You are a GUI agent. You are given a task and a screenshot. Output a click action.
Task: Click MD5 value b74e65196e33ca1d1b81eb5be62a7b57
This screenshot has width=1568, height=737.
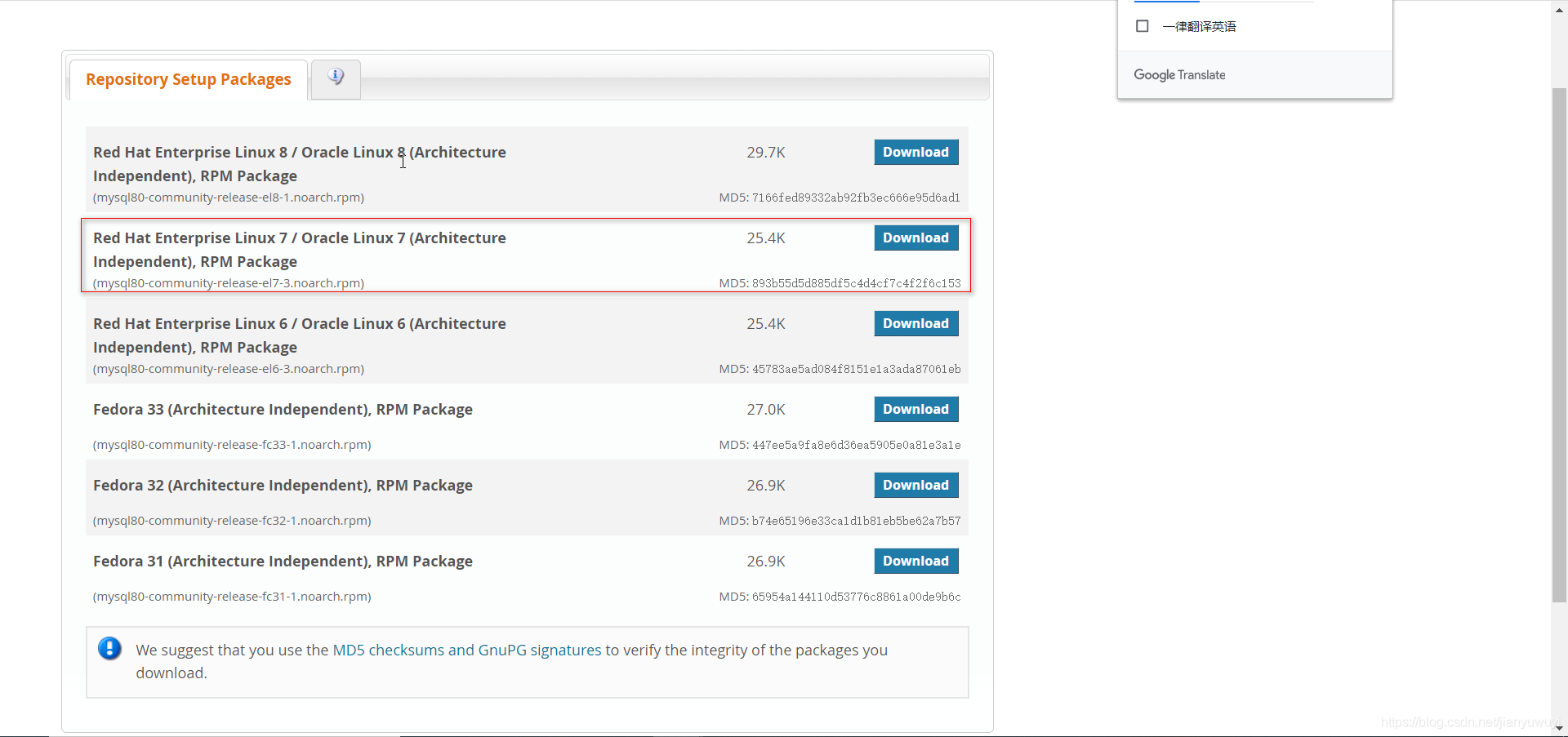pos(856,521)
